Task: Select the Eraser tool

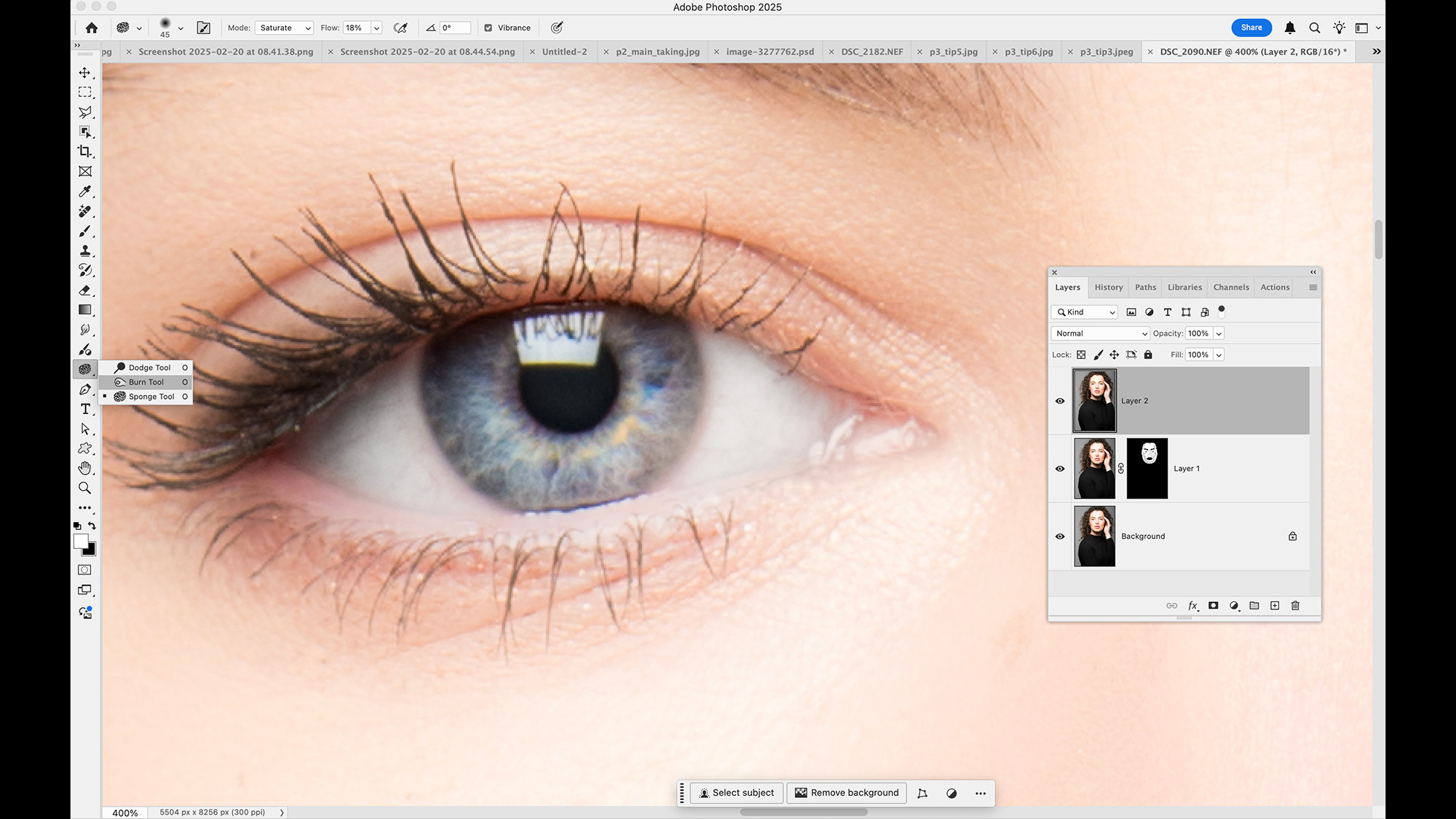Action: click(85, 290)
